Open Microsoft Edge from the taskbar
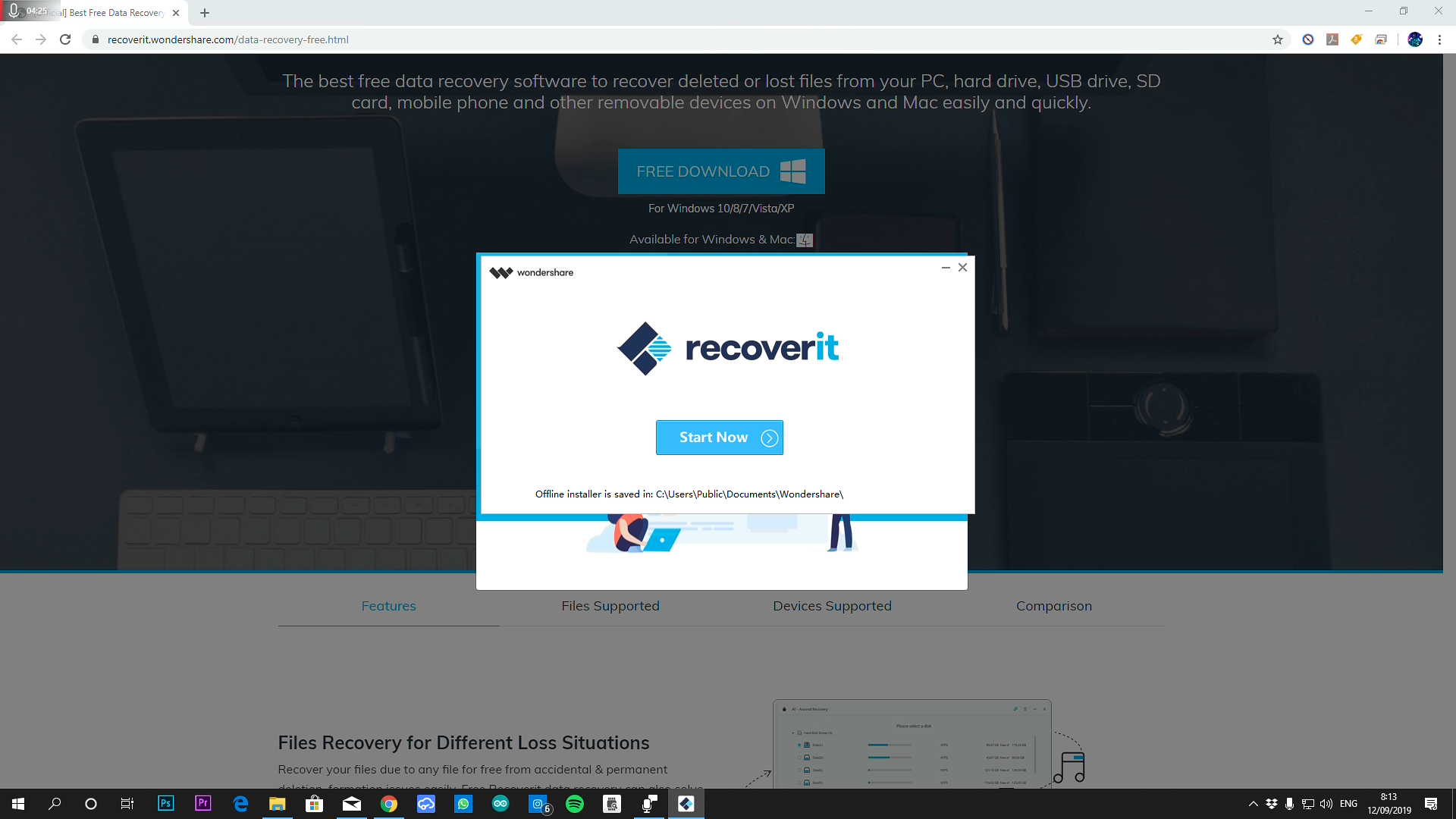This screenshot has width=1456, height=819. 240,804
